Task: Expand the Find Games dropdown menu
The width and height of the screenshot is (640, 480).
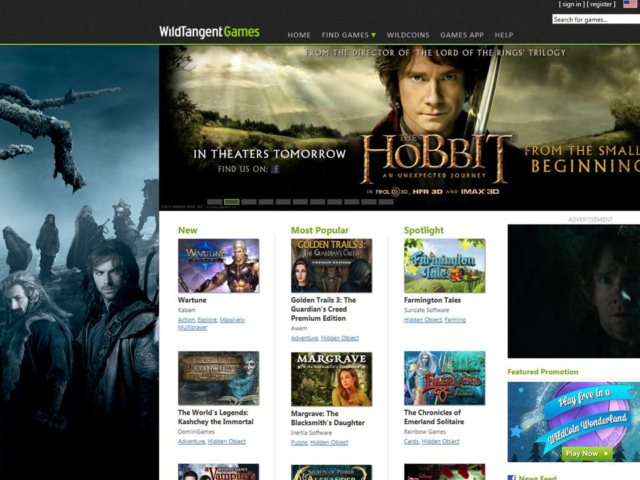Action: click(x=349, y=35)
